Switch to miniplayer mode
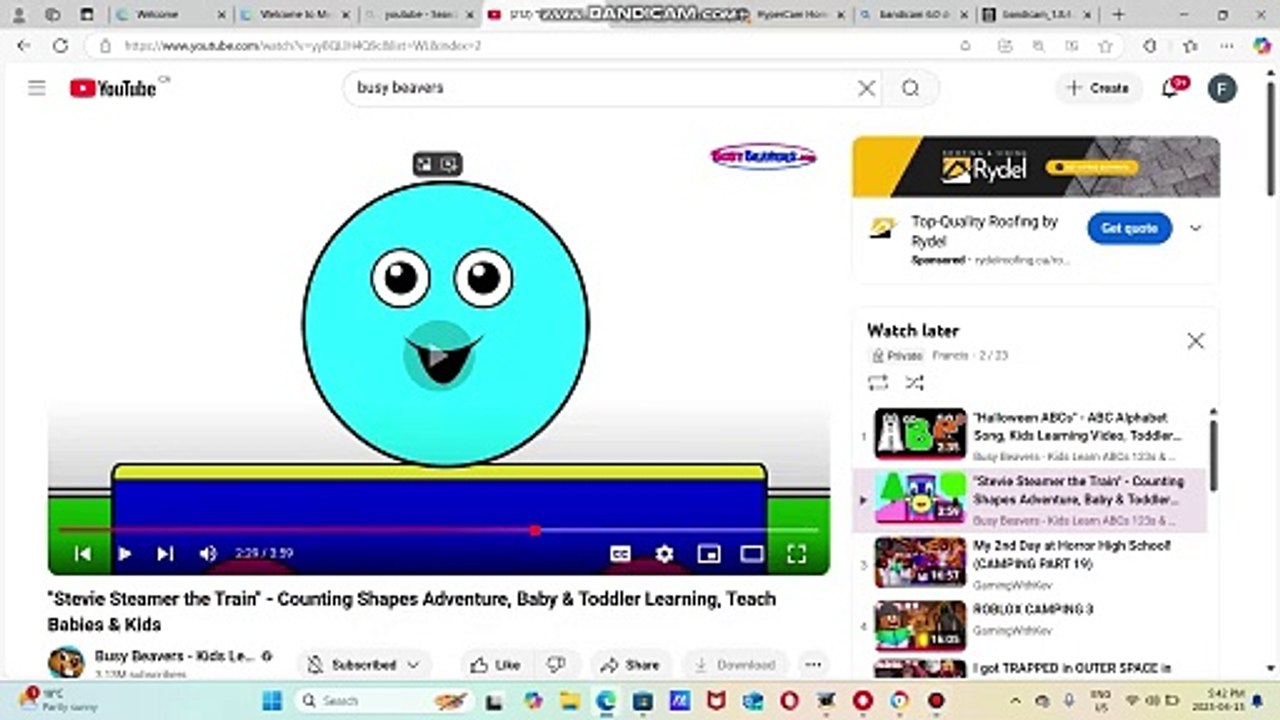Screen dimensions: 1280x720 (x=709, y=553)
